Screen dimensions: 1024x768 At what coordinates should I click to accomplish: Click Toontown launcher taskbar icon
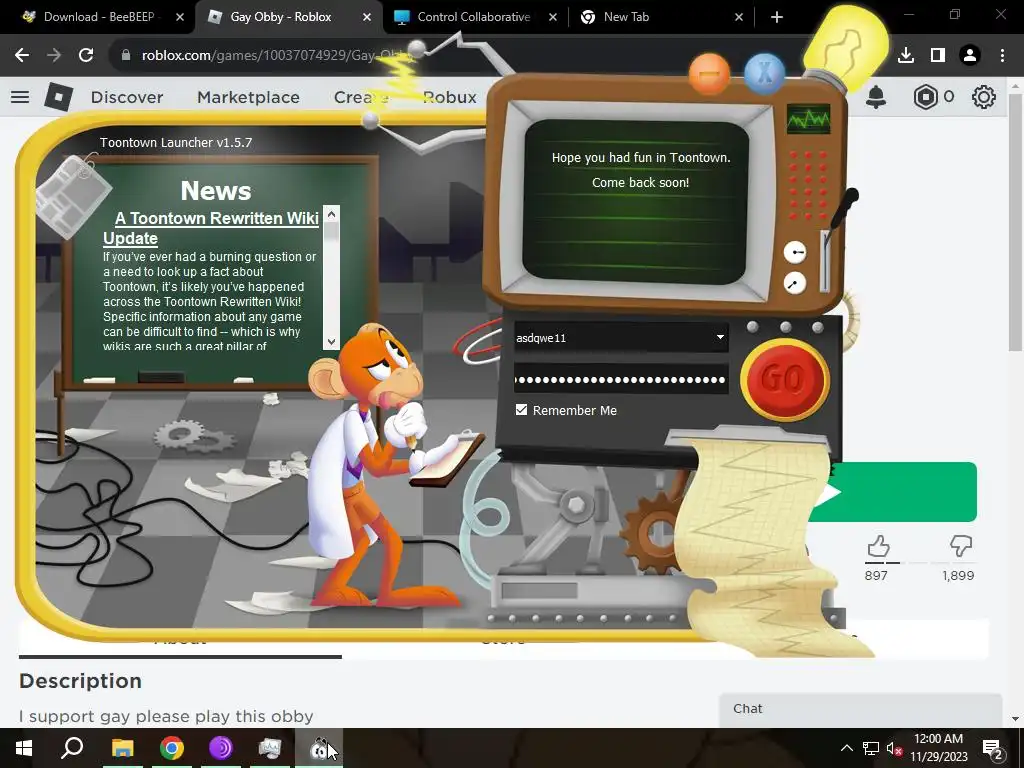pyautogui.click(x=319, y=748)
